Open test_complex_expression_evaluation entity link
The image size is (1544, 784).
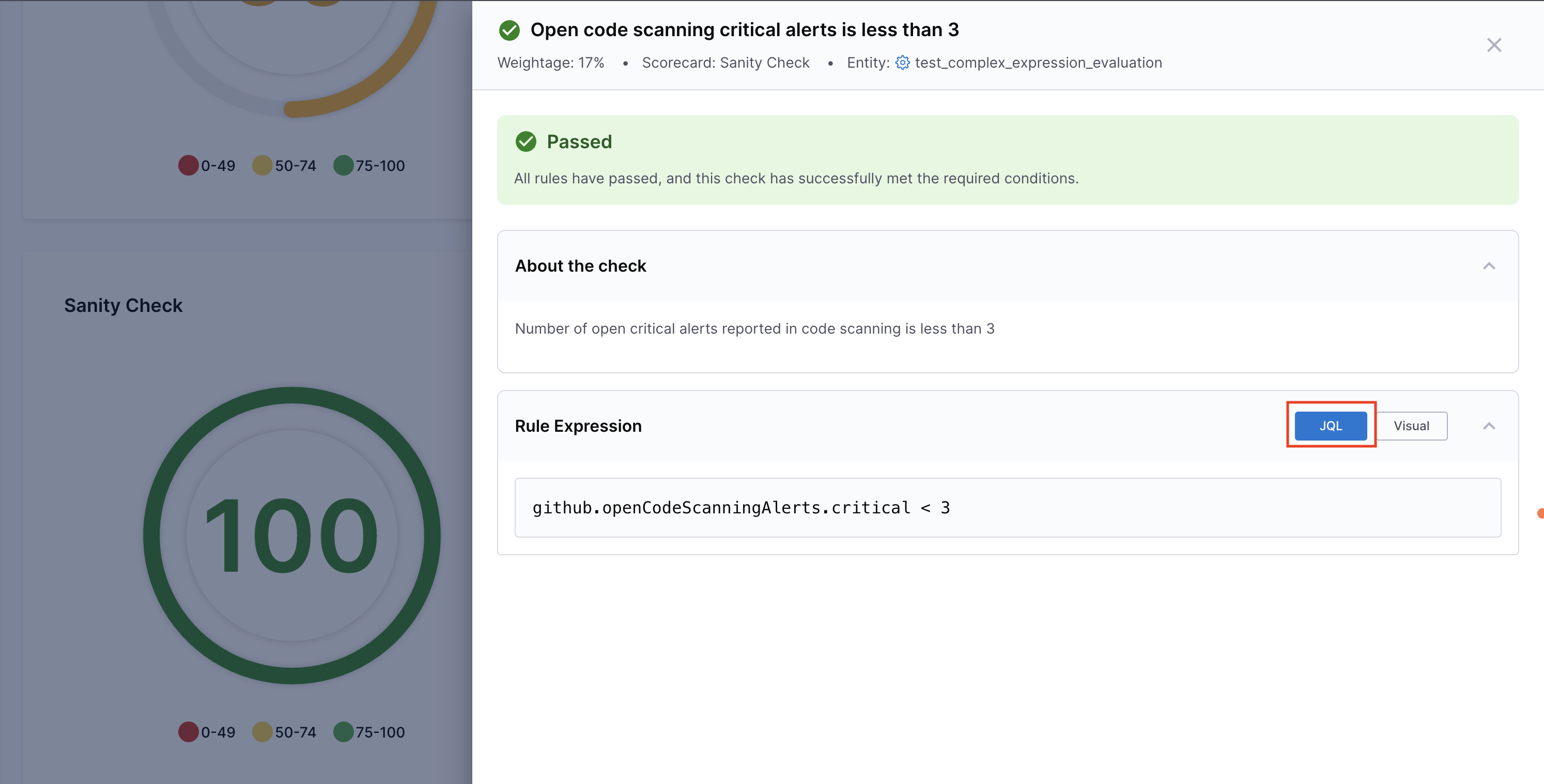(x=1038, y=63)
